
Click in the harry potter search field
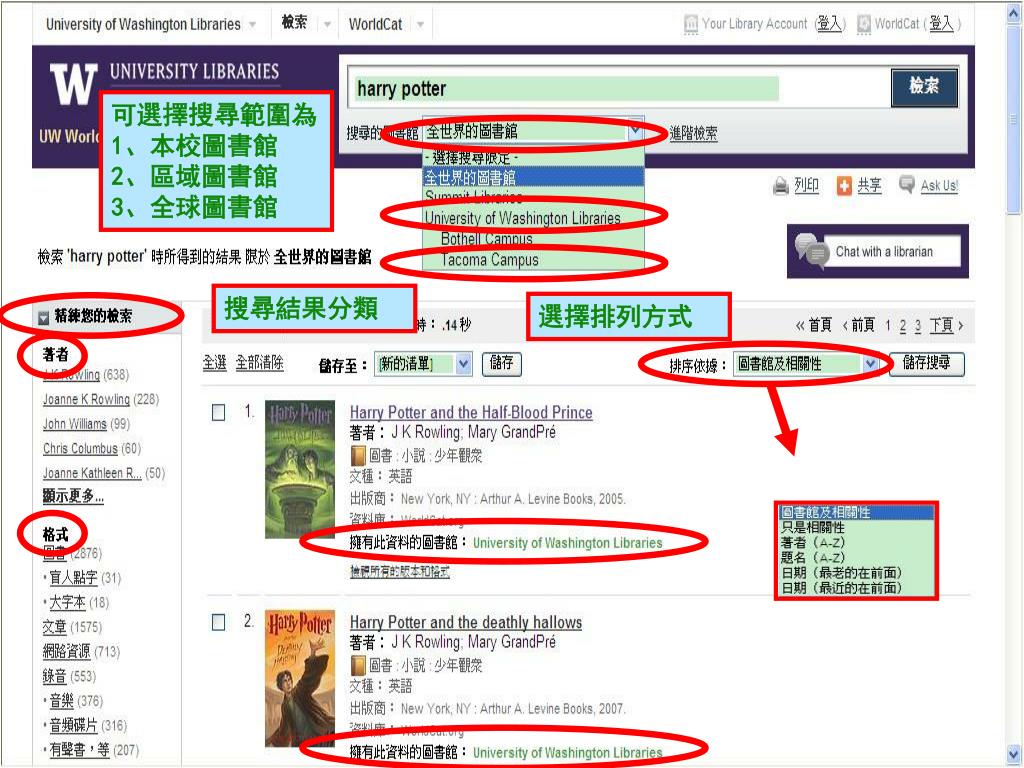click(x=567, y=89)
